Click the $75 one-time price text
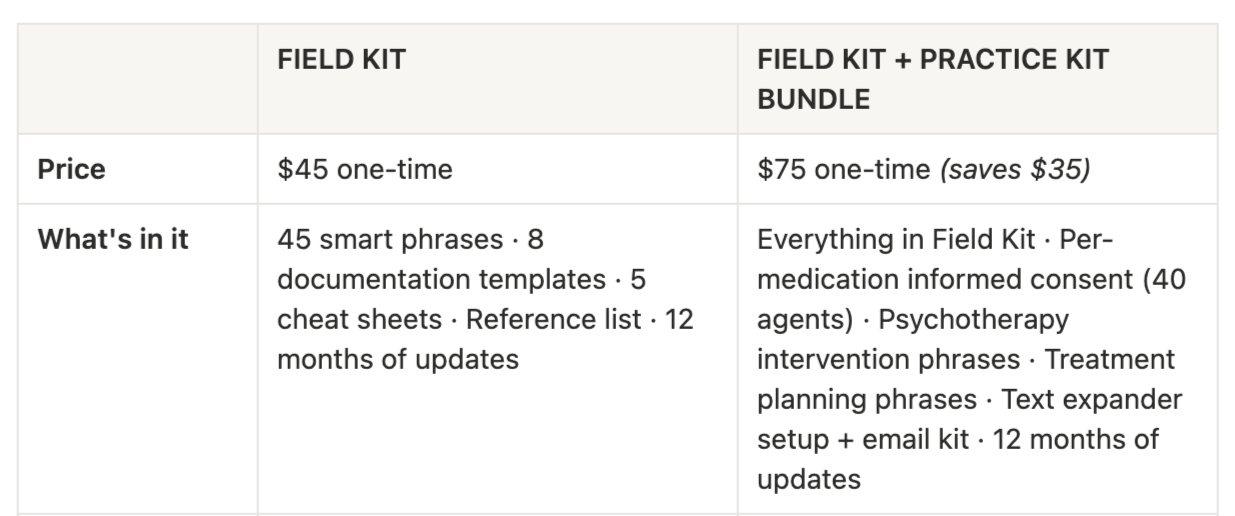This screenshot has height=516, width=1235. tap(843, 169)
